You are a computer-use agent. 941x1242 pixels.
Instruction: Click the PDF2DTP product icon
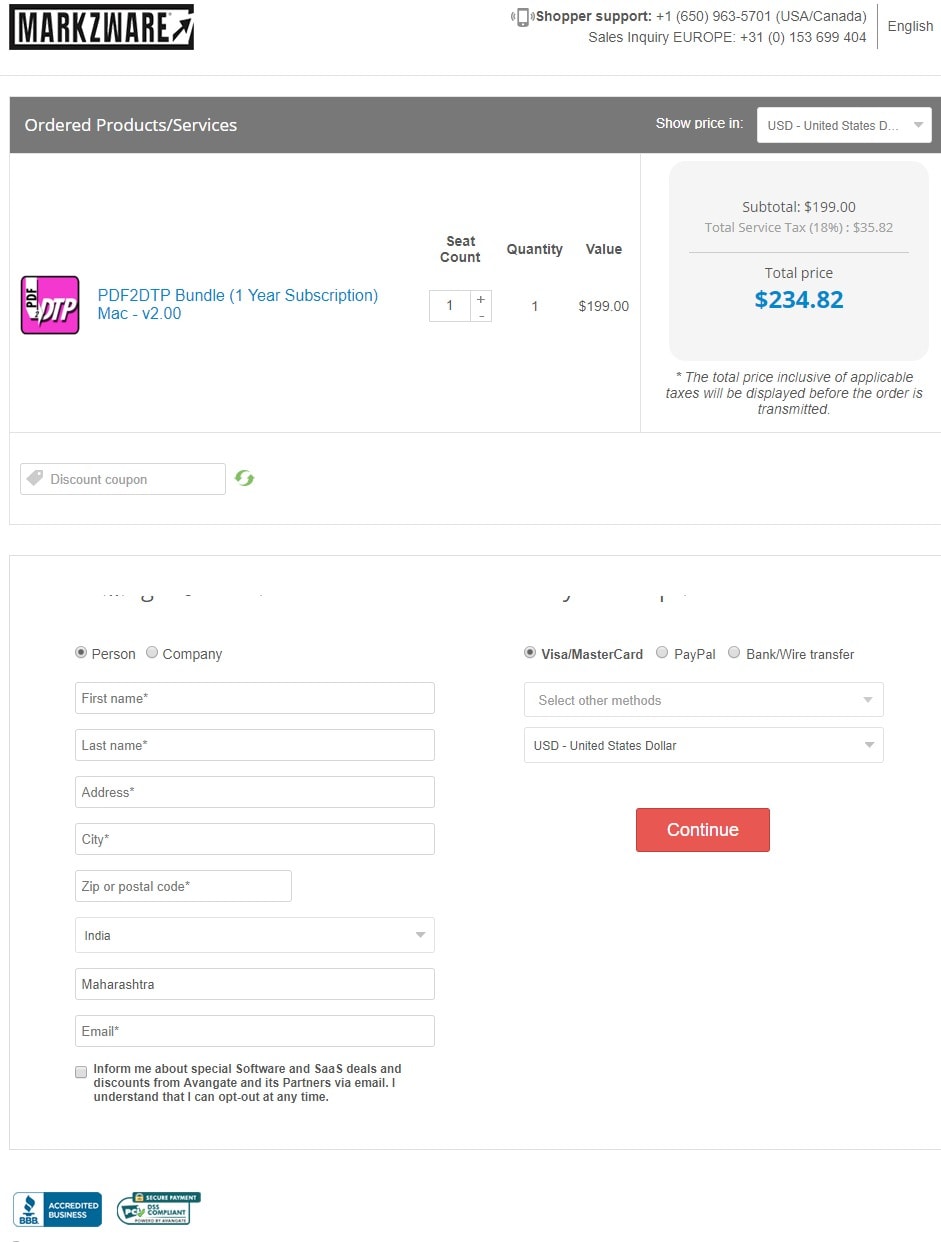[50, 305]
